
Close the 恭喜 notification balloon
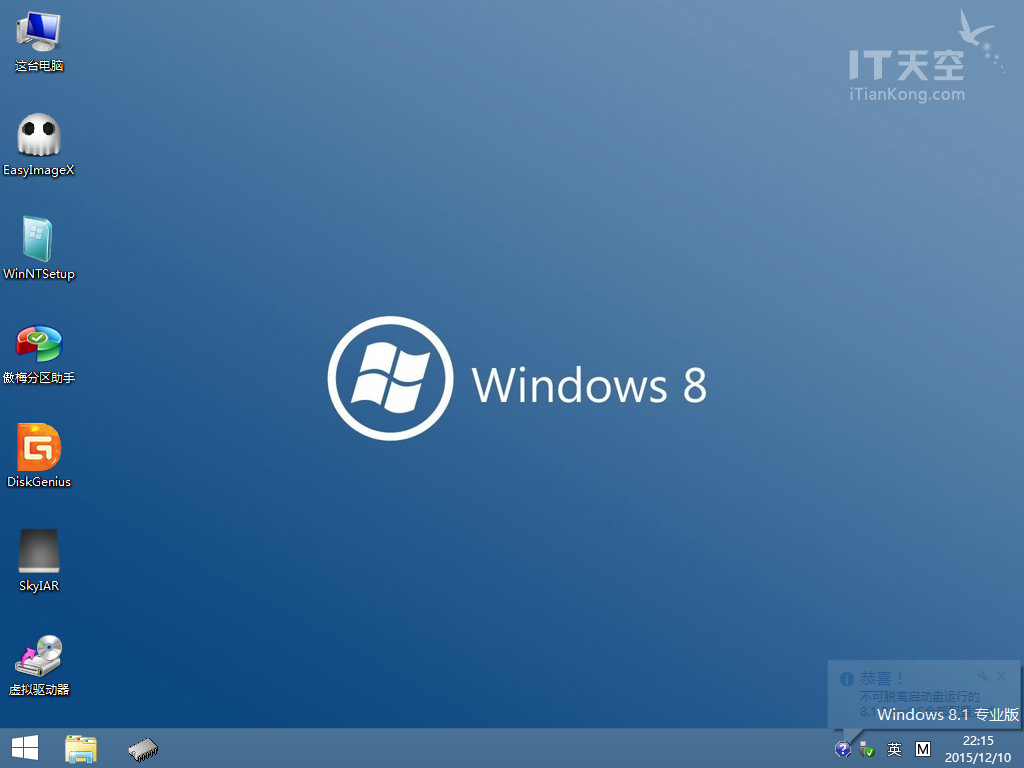click(1001, 676)
